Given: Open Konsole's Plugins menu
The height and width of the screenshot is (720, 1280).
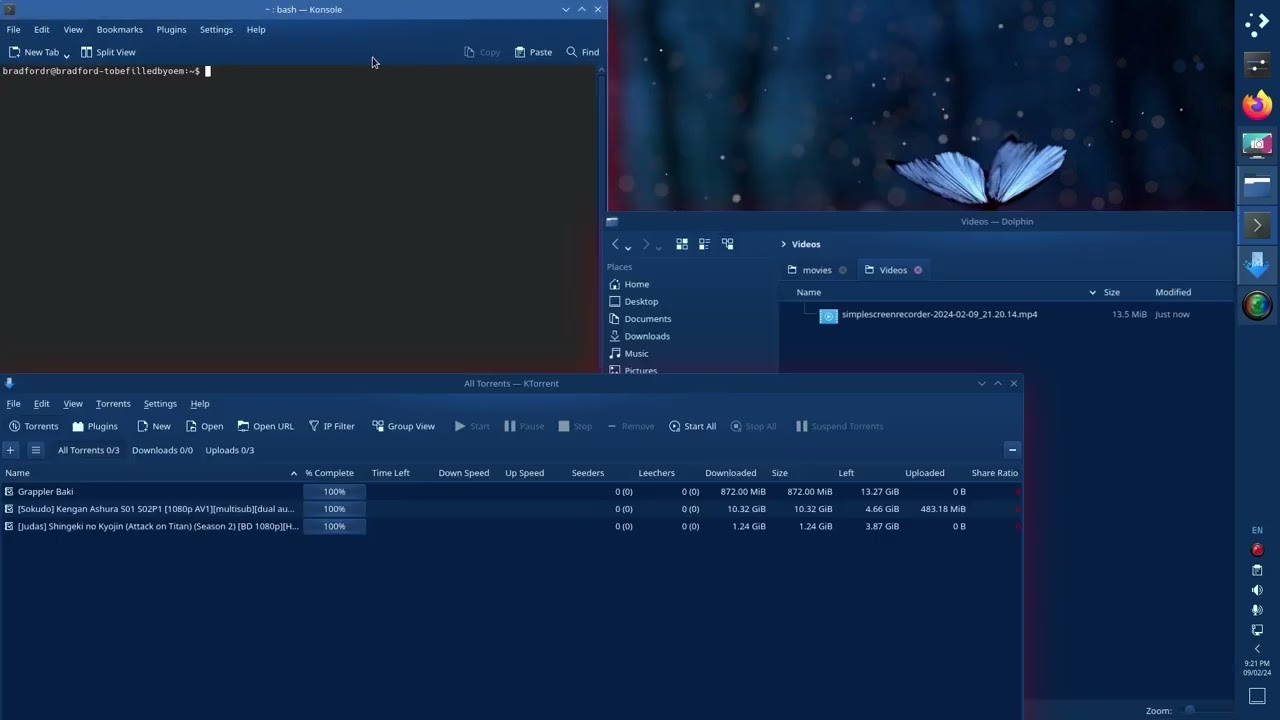Looking at the screenshot, I should (171, 30).
